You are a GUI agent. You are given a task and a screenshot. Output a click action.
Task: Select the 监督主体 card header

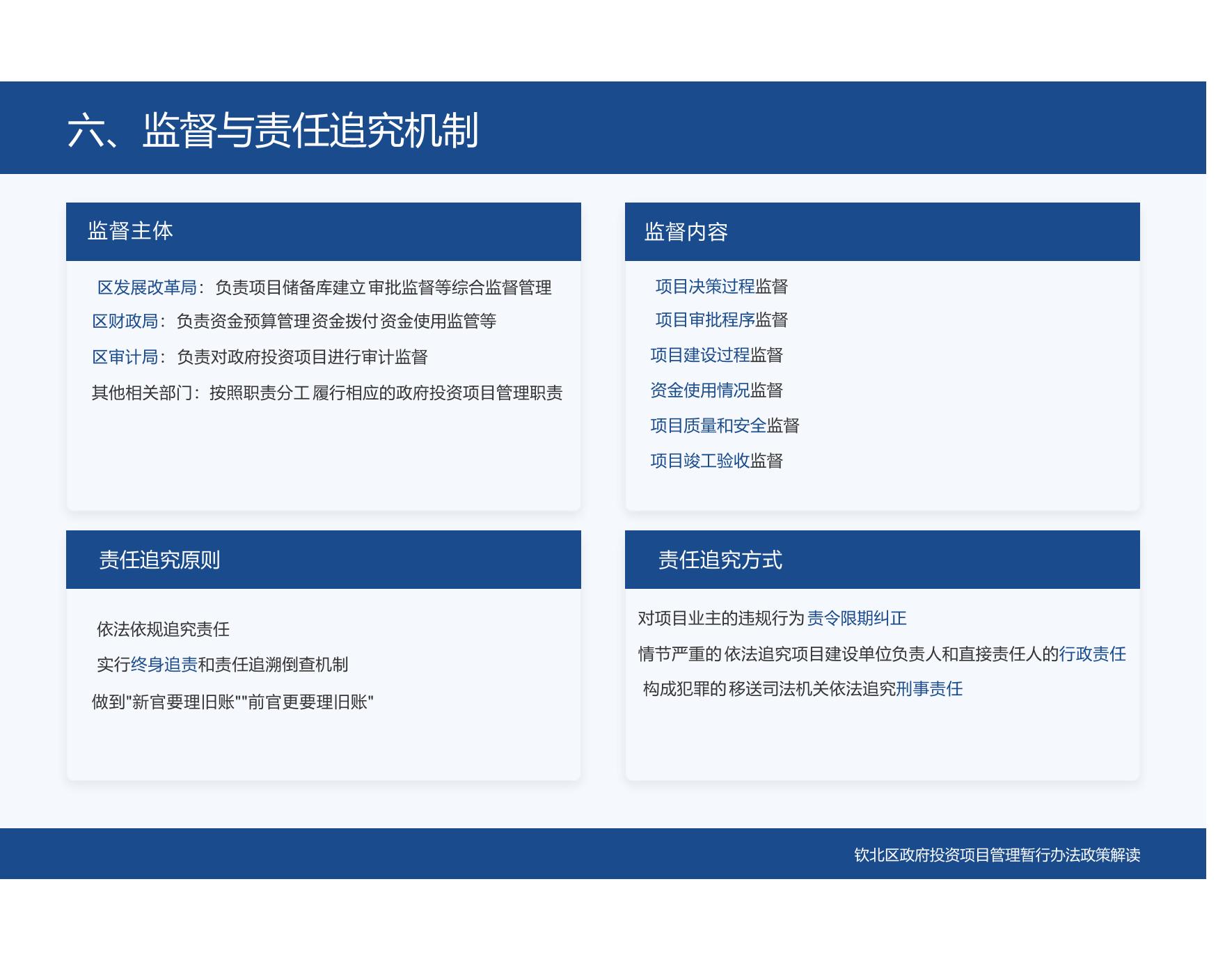130,231
